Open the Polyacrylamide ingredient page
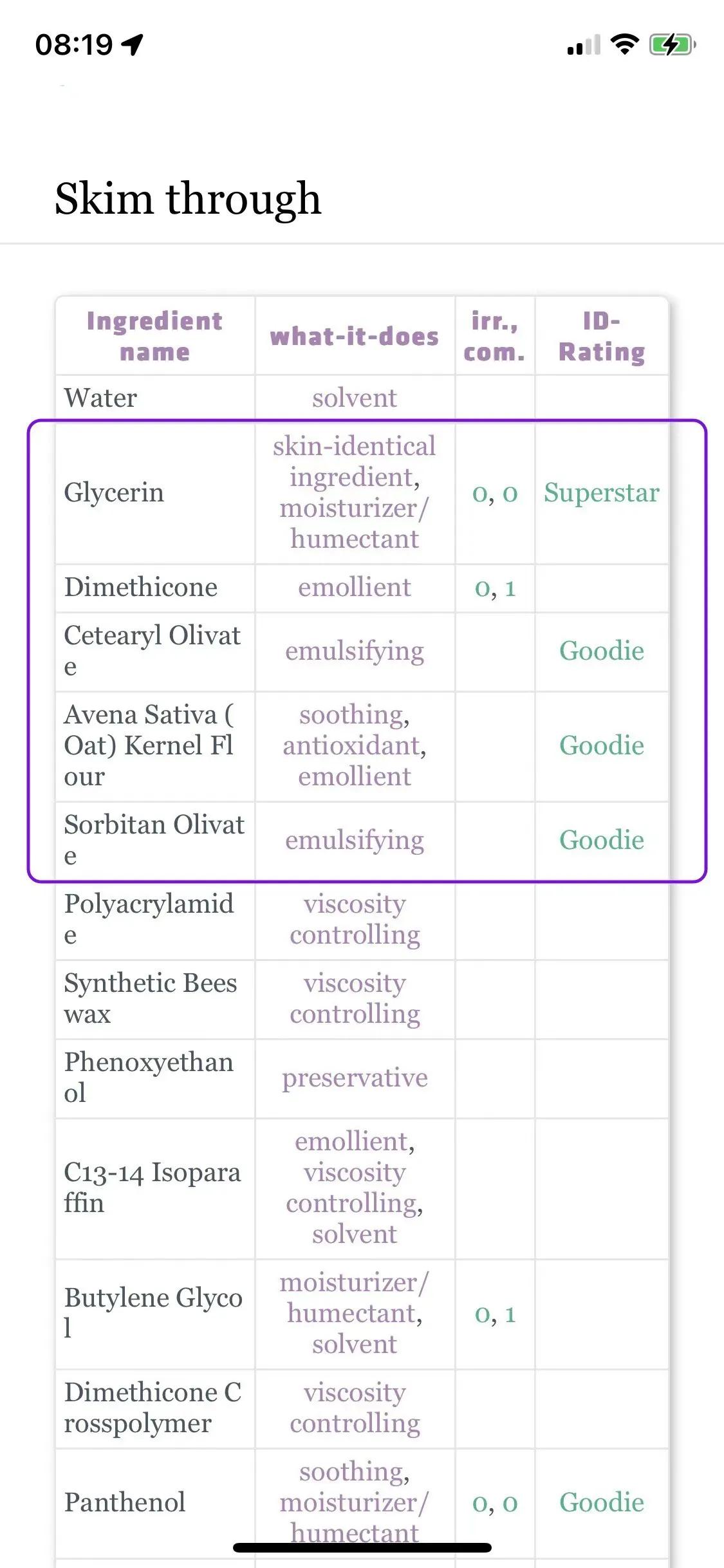 149,919
